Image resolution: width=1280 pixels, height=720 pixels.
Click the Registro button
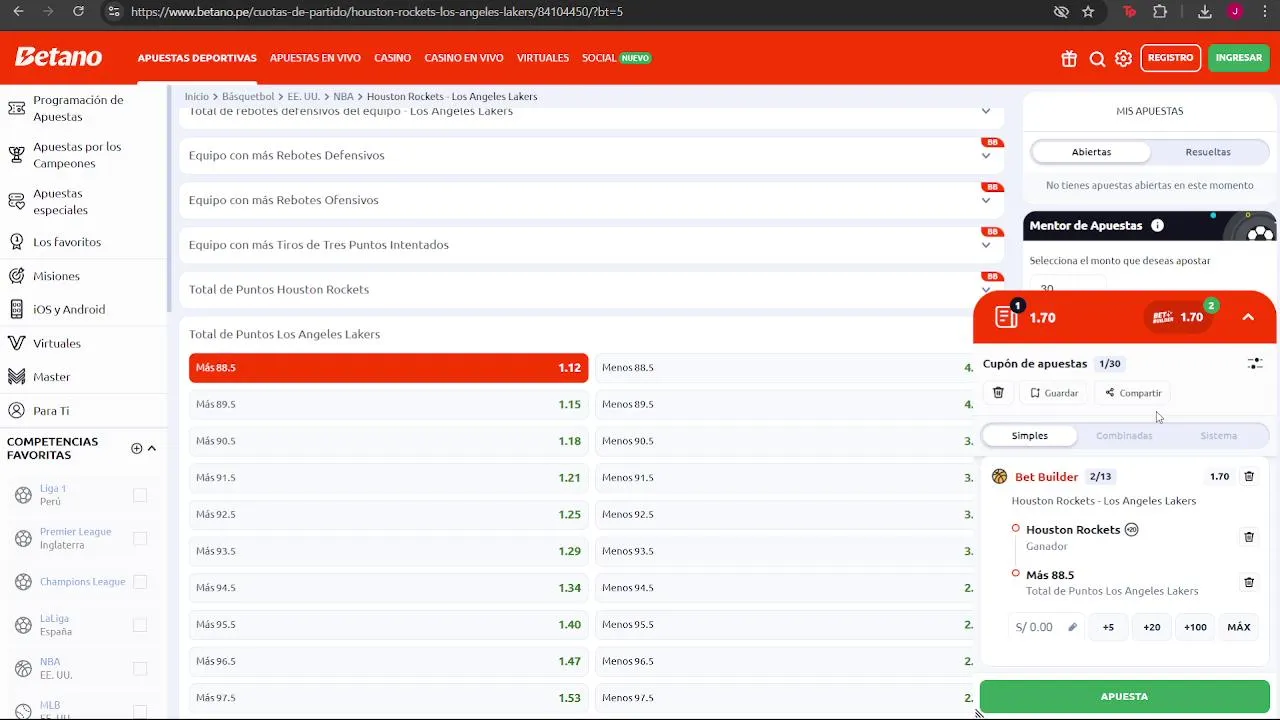(1170, 58)
